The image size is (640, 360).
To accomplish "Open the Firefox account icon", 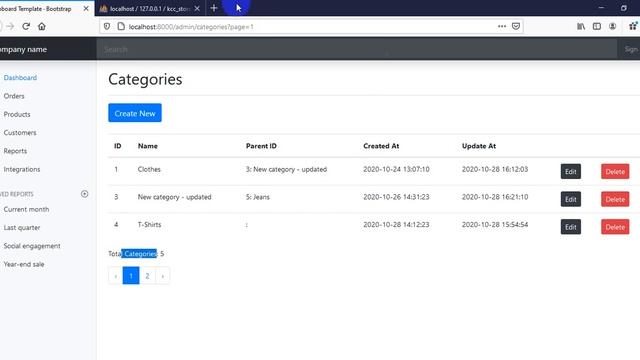I will [x=612, y=27].
